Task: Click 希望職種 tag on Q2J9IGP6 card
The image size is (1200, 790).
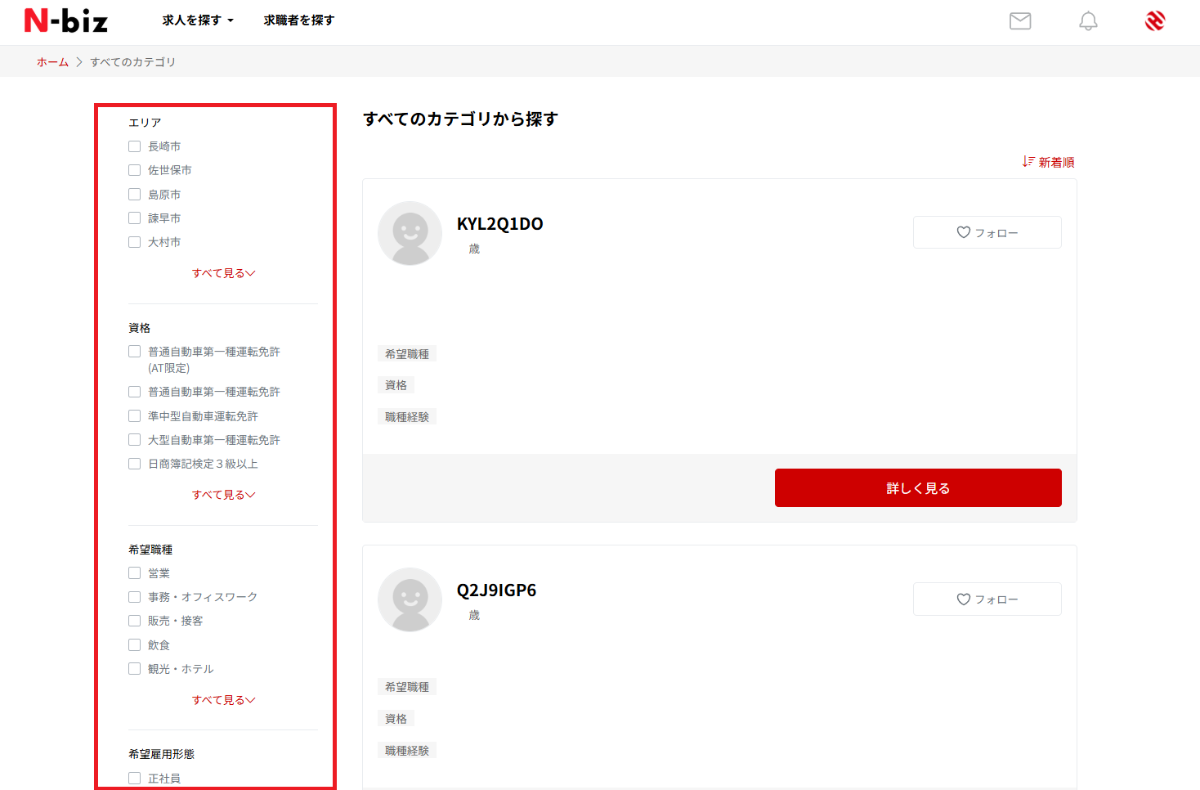Action: click(x=407, y=687)
